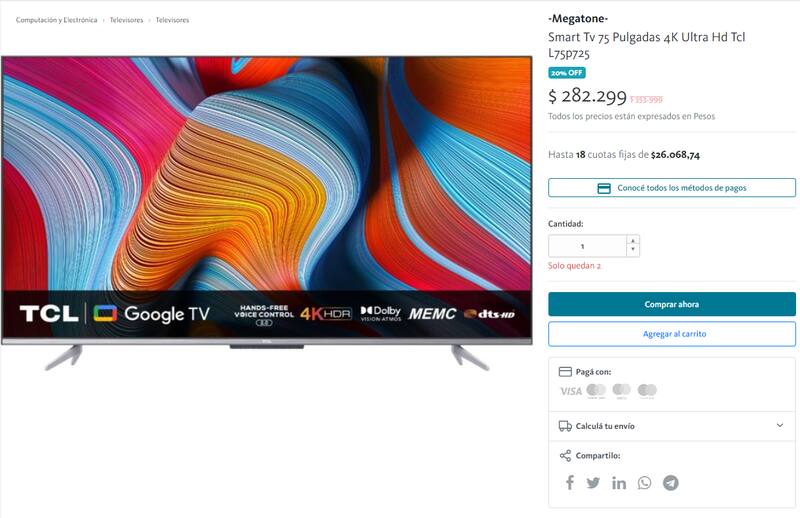This screenshot has width=800, height=518.
Task: Click the Comprar ahora button
Action: (672, 304)
